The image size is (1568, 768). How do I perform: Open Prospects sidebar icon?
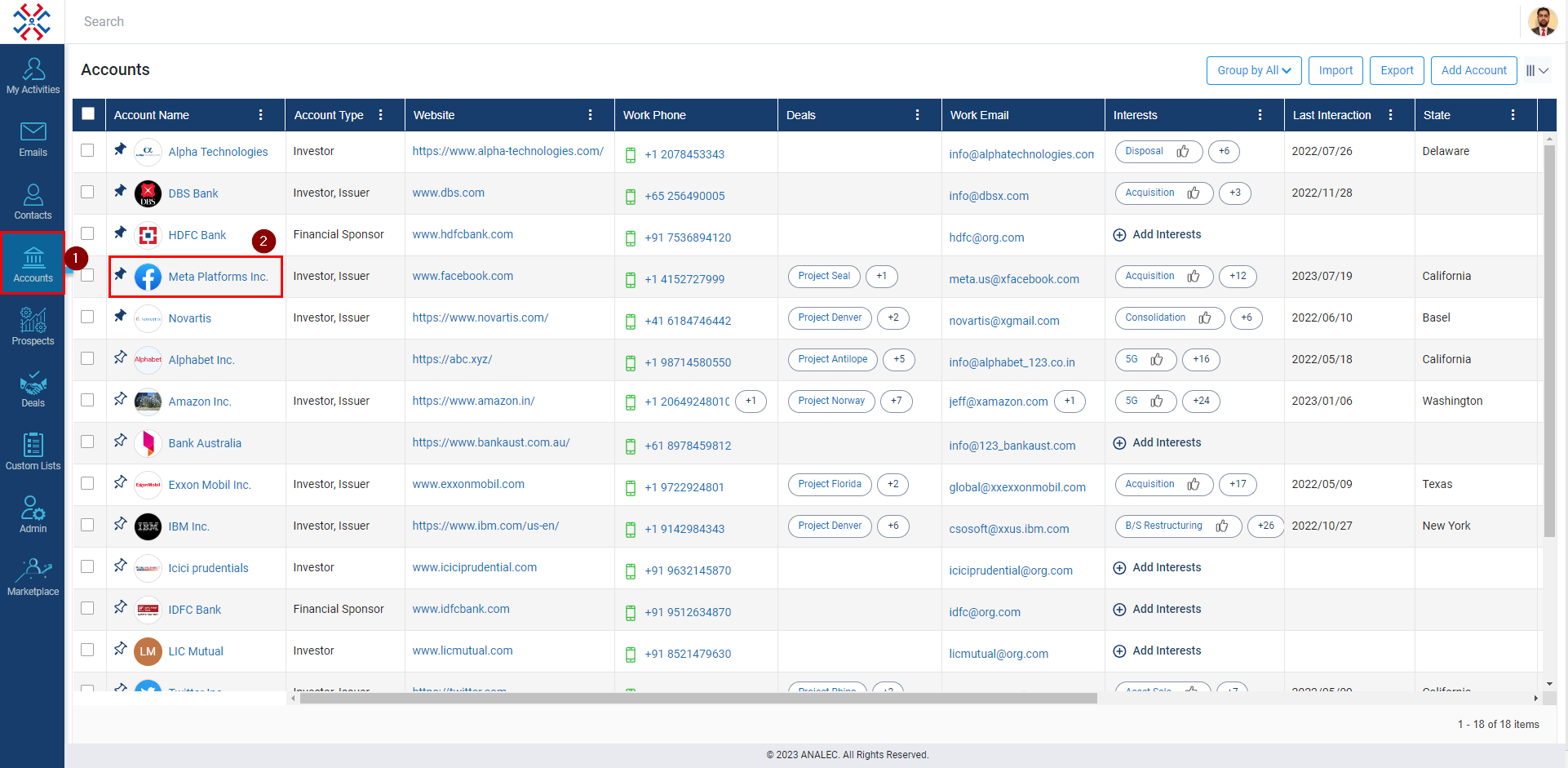coord(33,319)
